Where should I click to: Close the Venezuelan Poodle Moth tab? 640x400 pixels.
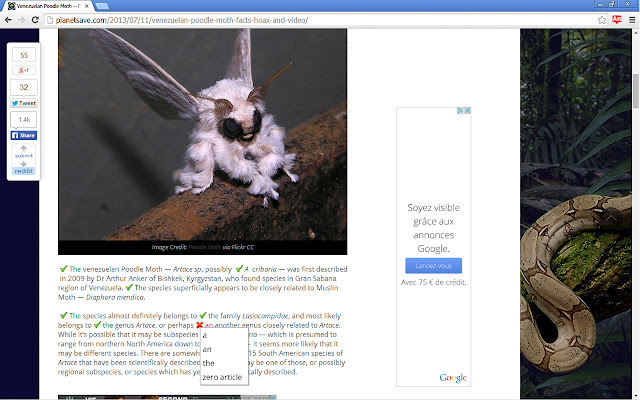[87, 6]
